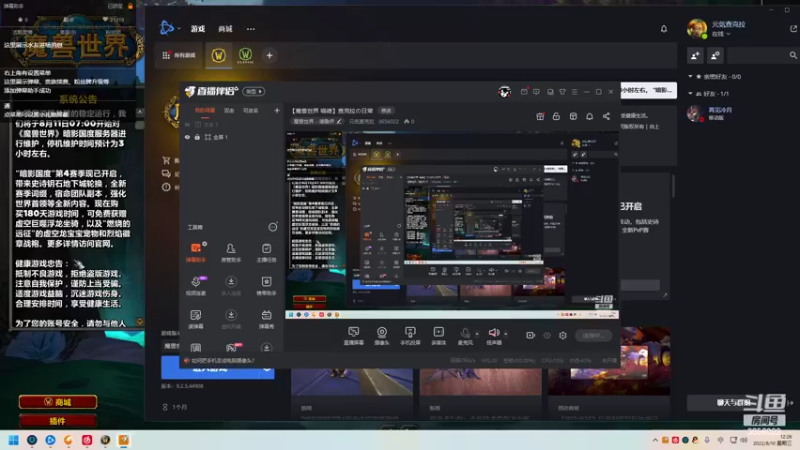Open Battle.net logo dropdown menu
The width and height of the screenshot is (800, 450).
pyautogui.click(x=170, y=28)
